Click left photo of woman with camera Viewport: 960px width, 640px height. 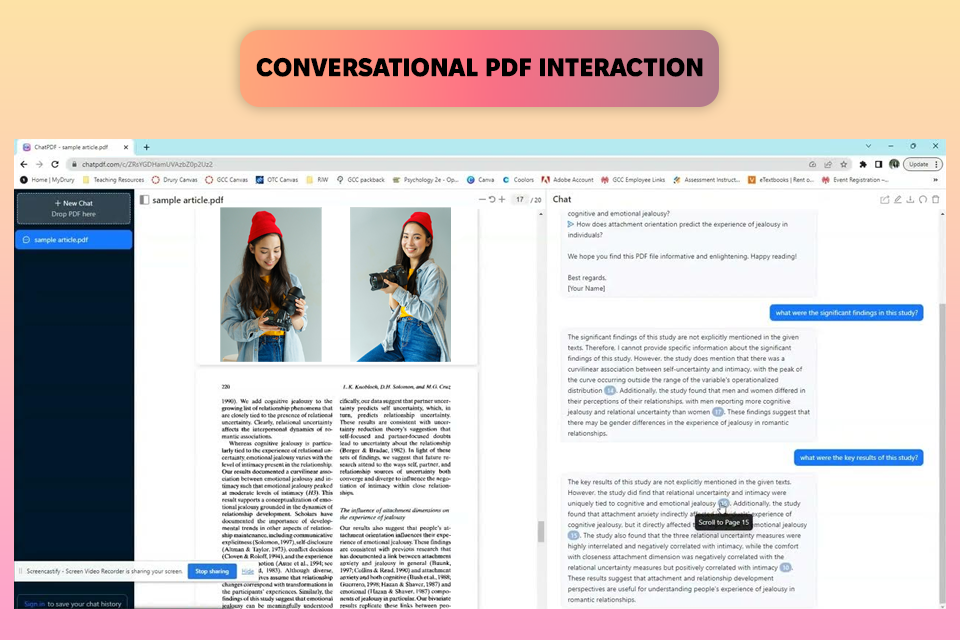pyautogui.click(x=271, y=284)
